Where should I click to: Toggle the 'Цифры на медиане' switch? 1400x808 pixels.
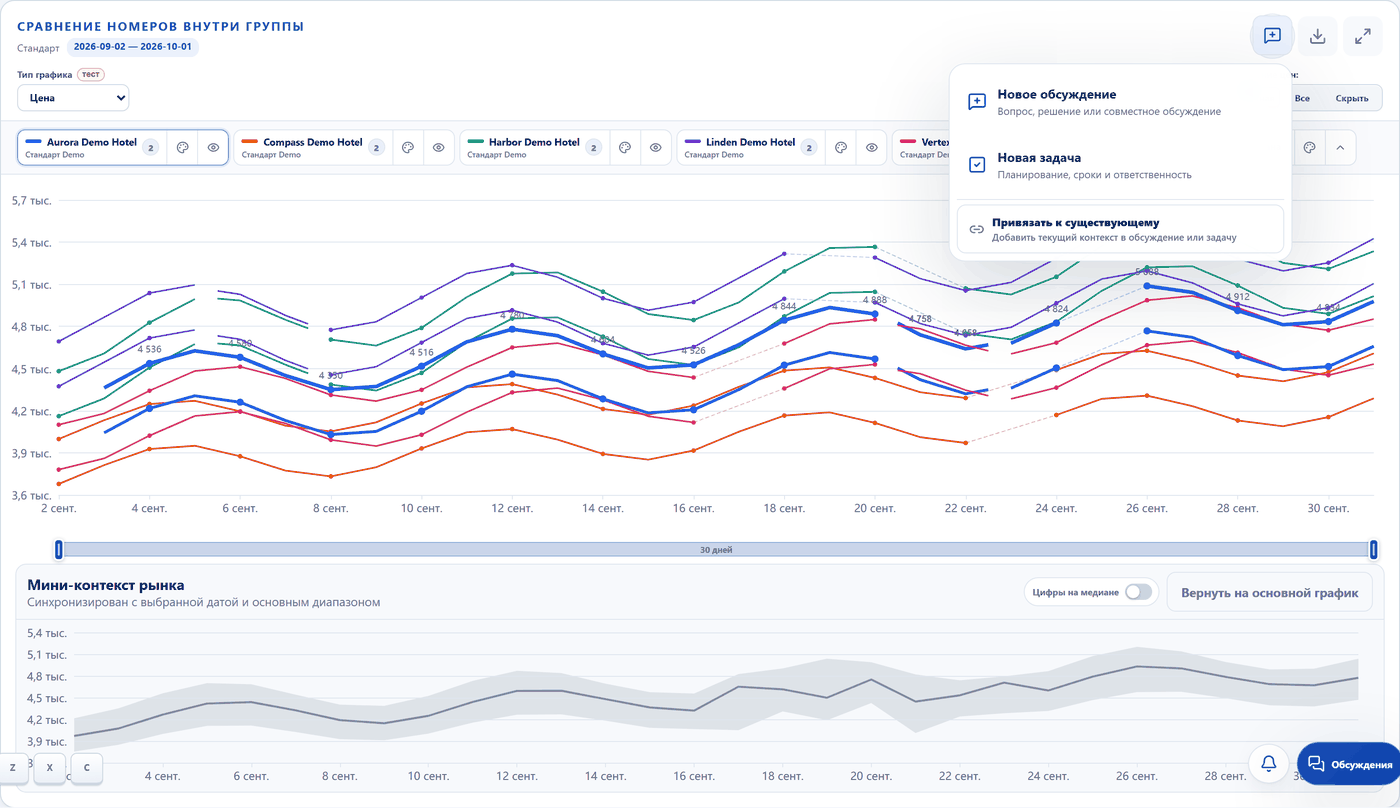coord(1138,592)
